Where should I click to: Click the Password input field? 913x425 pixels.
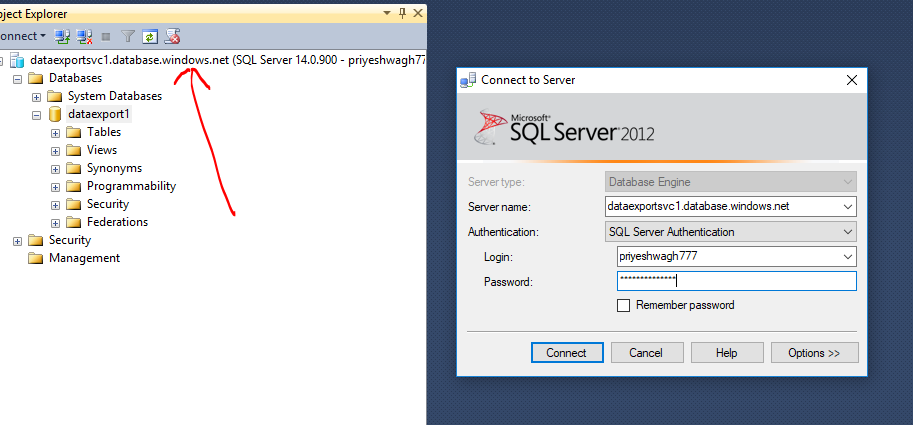(x=737, y=281)
